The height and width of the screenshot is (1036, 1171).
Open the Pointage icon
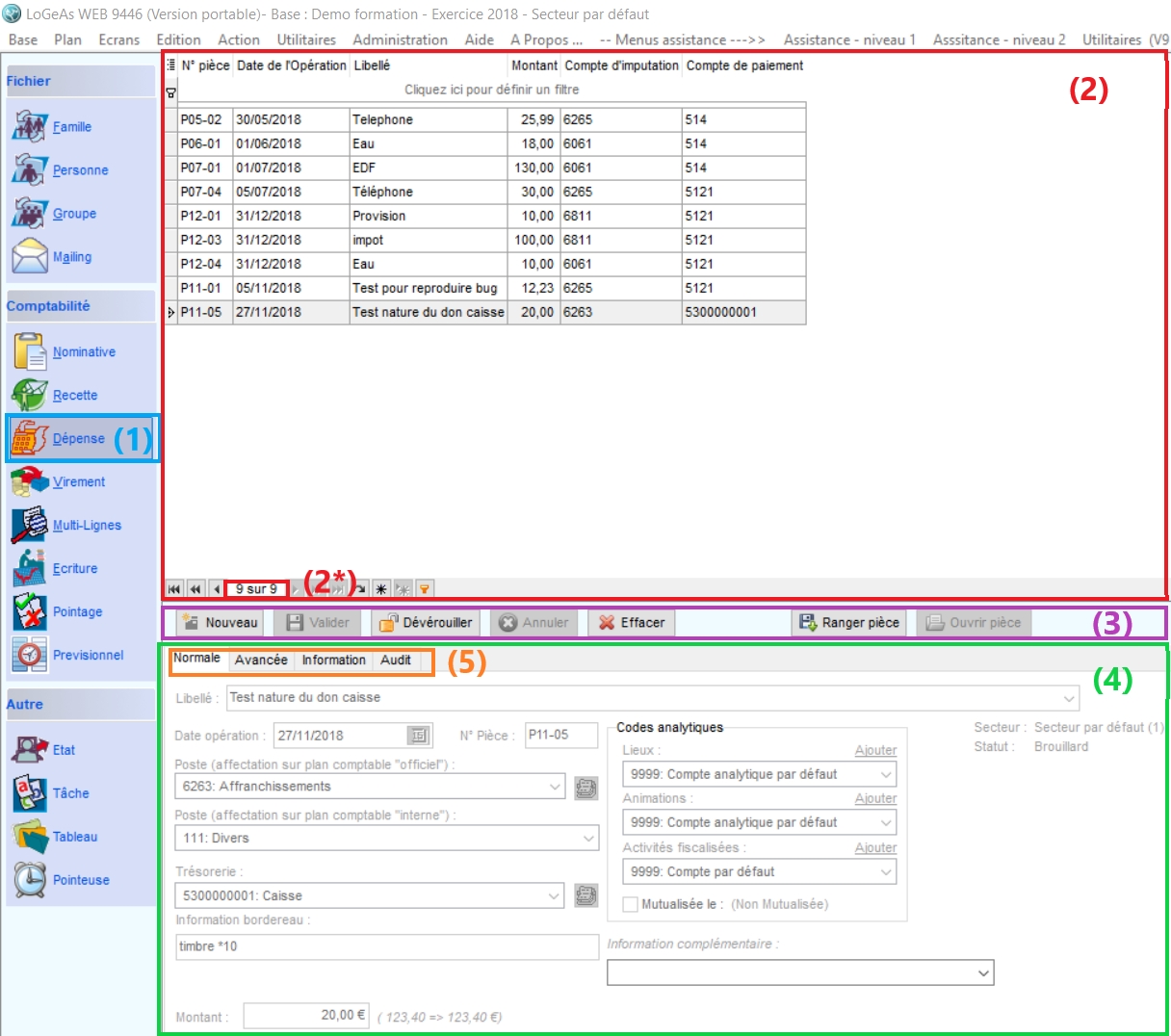(x=30, y=611)
